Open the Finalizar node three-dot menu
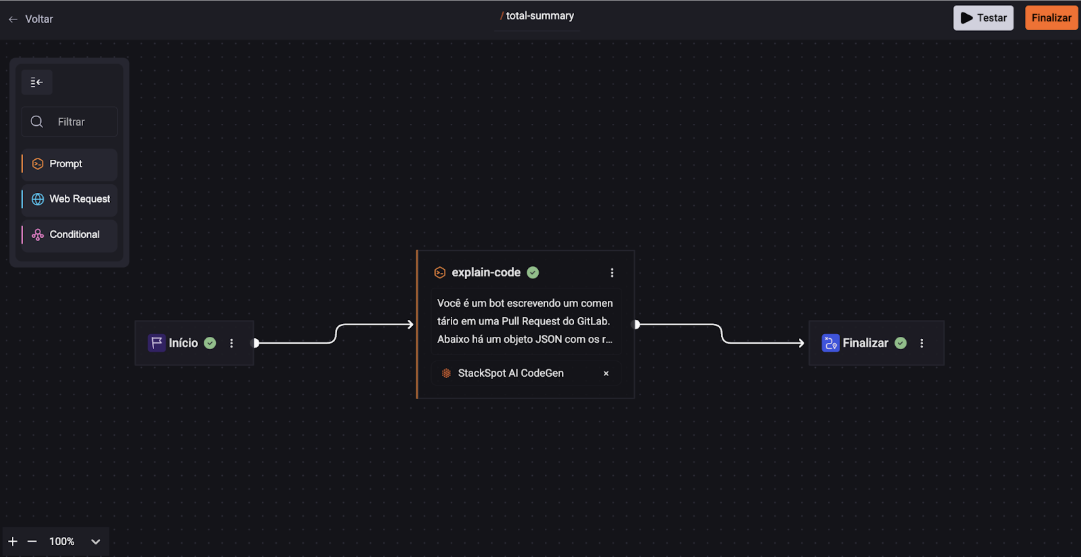The height and width of the screenshot is (557, 1081). pyautogui.click(x=922, y=343)
